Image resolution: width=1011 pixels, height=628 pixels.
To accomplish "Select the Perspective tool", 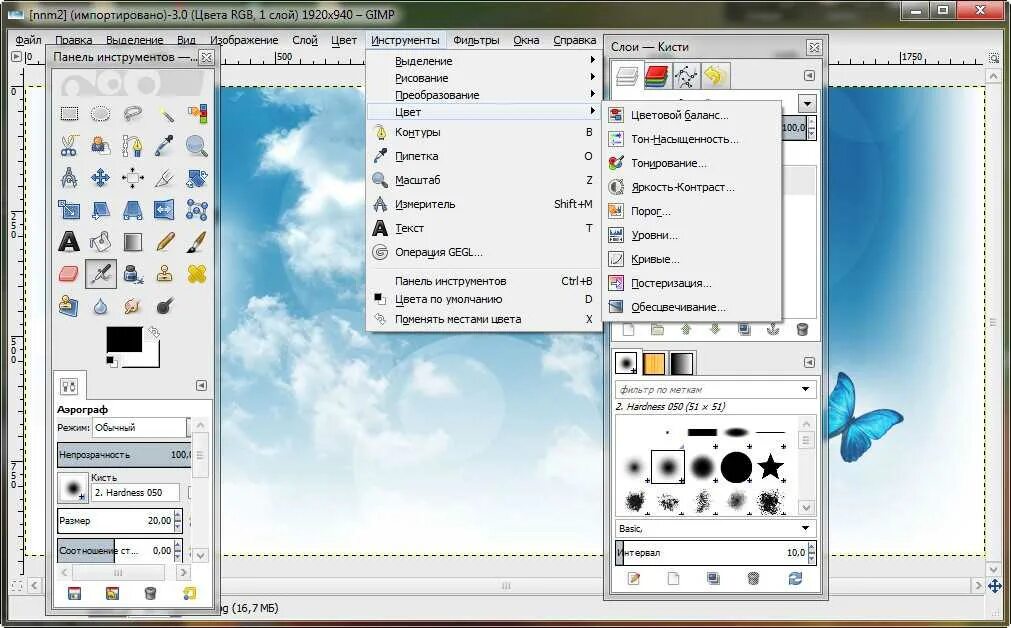I will point(133,210).
